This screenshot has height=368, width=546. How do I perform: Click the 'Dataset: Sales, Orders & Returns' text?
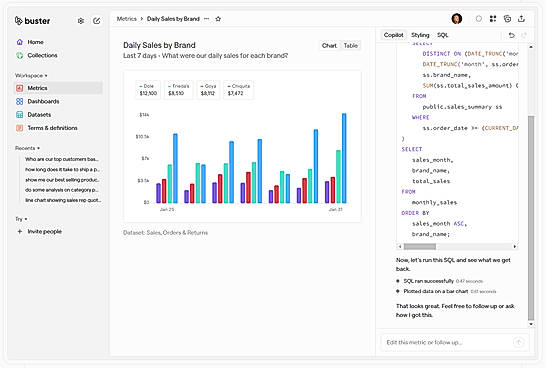(x=165, y=233)
